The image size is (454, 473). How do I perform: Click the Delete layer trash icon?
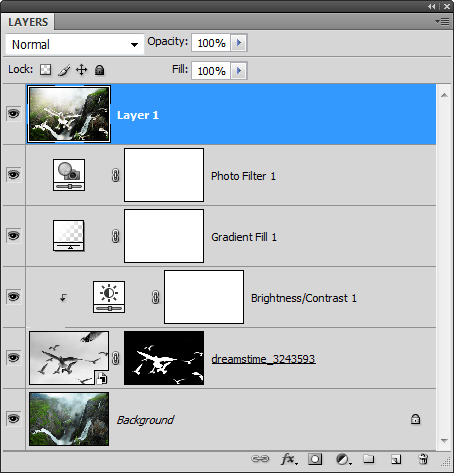423,459
